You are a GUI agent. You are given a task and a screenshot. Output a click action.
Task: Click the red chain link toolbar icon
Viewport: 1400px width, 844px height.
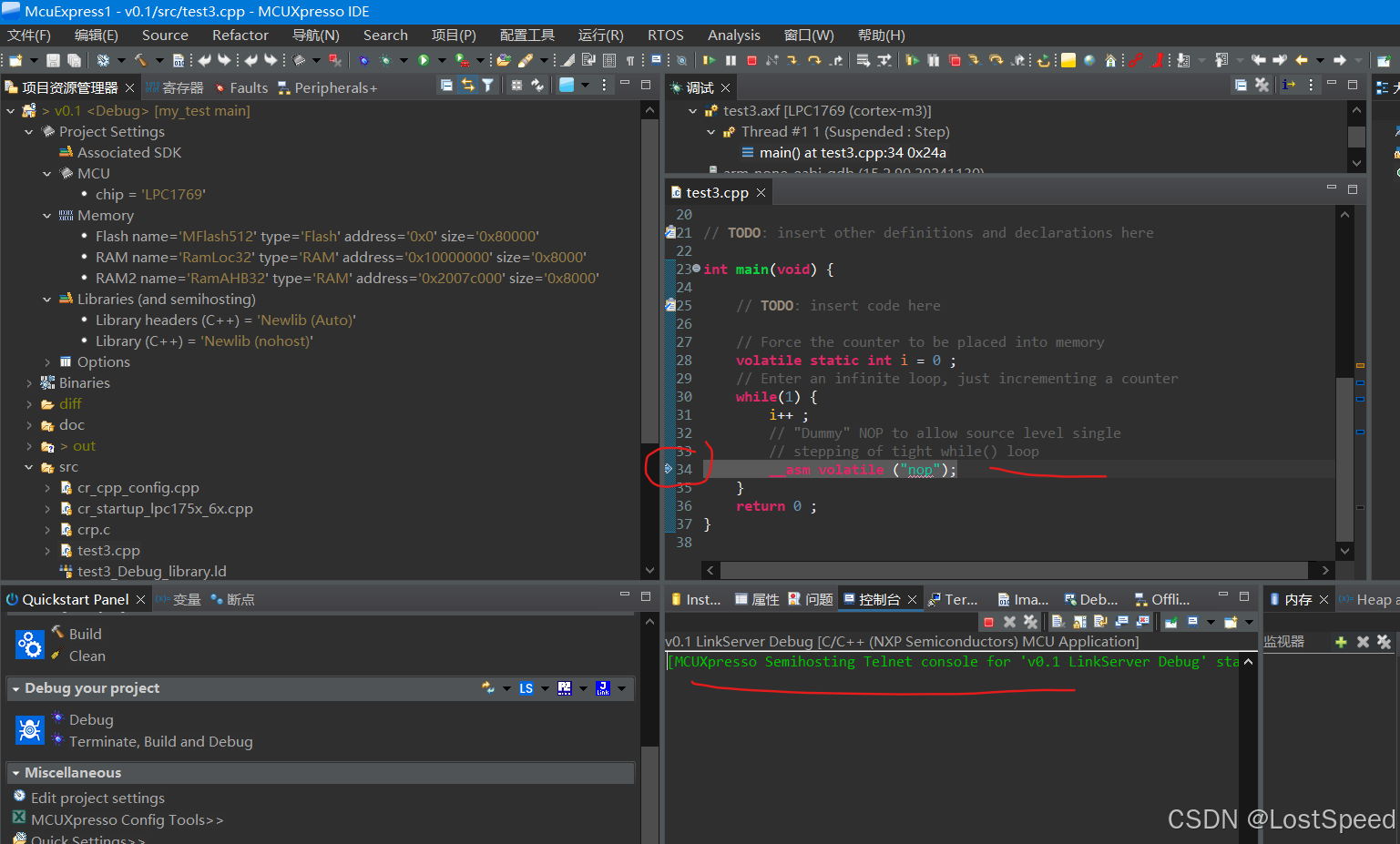1136,60
